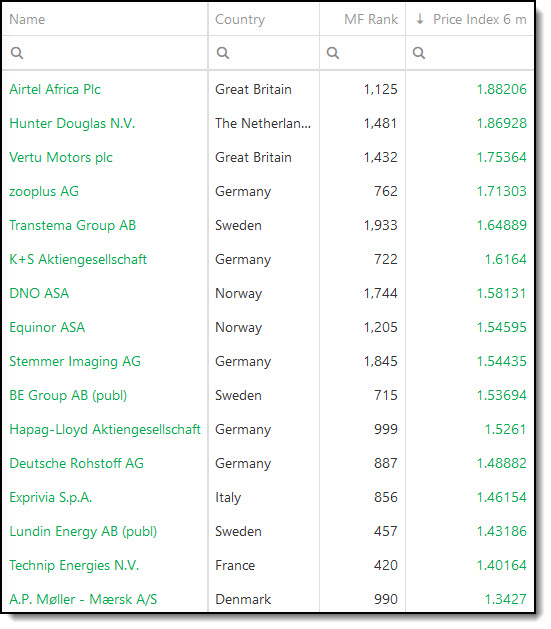Open Hapag-Lloyd Aktiengesellschaft link
The height and width of the screenshot is (629, 551).
(x=105, y=430)
